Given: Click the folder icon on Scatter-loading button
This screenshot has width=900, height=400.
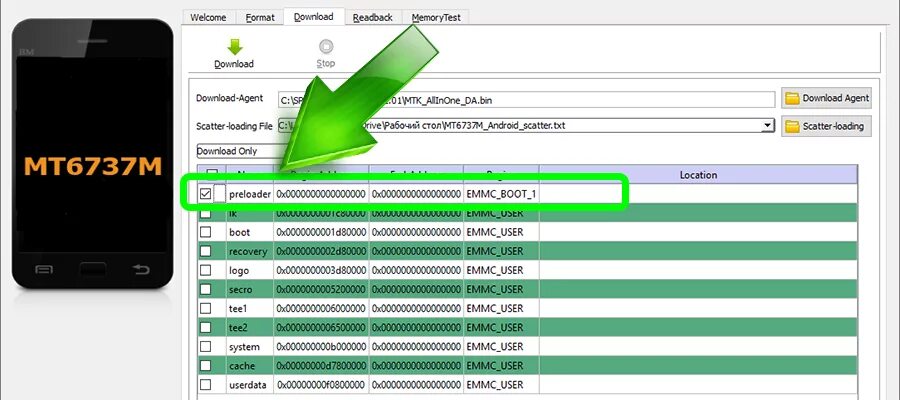Looking at the screenshot, I should pyautogui.click(x=792, y=126).
